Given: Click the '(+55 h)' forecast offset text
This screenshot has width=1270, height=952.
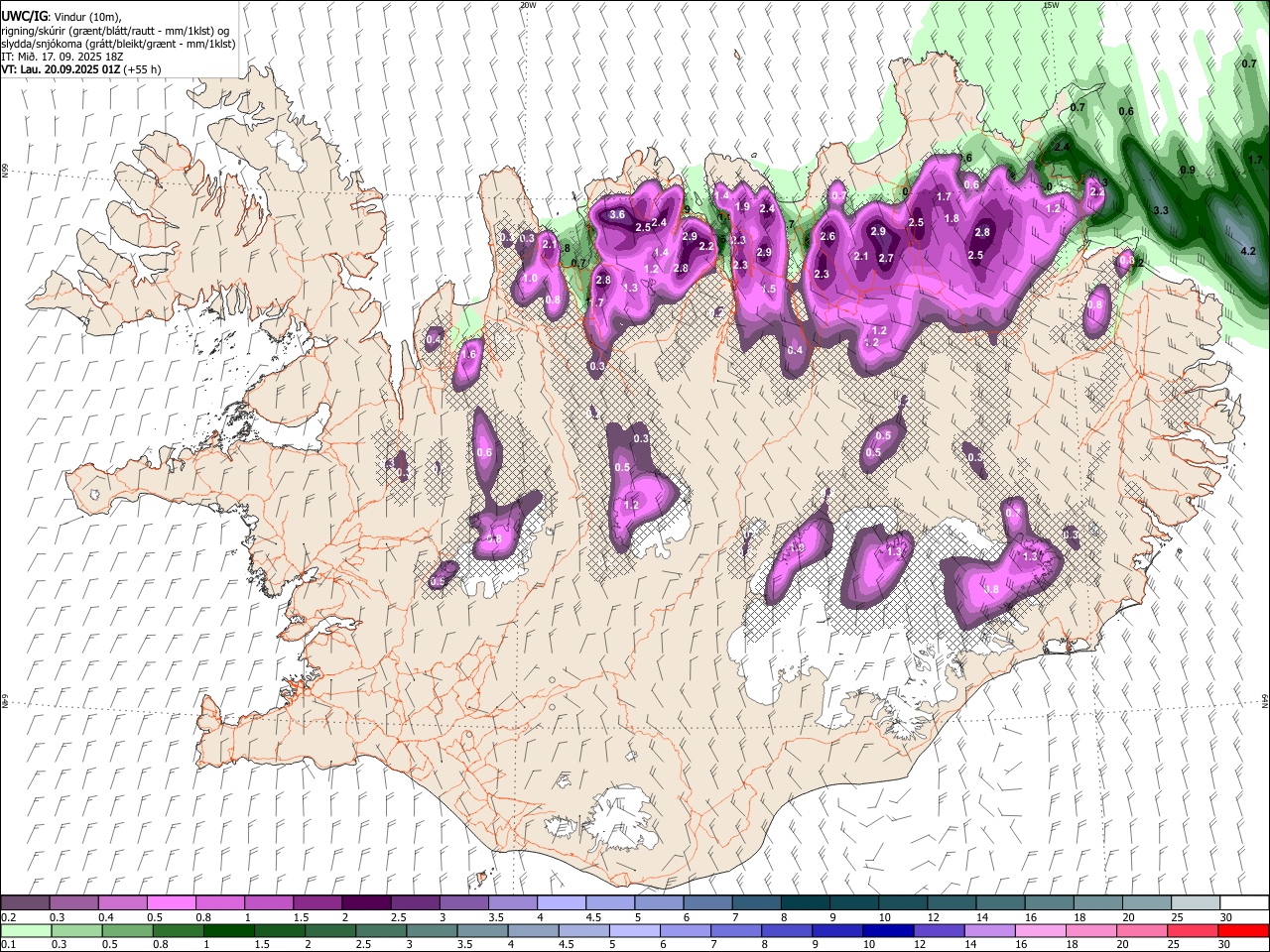Looking at the screenshot, I should (x=143, y=70).
